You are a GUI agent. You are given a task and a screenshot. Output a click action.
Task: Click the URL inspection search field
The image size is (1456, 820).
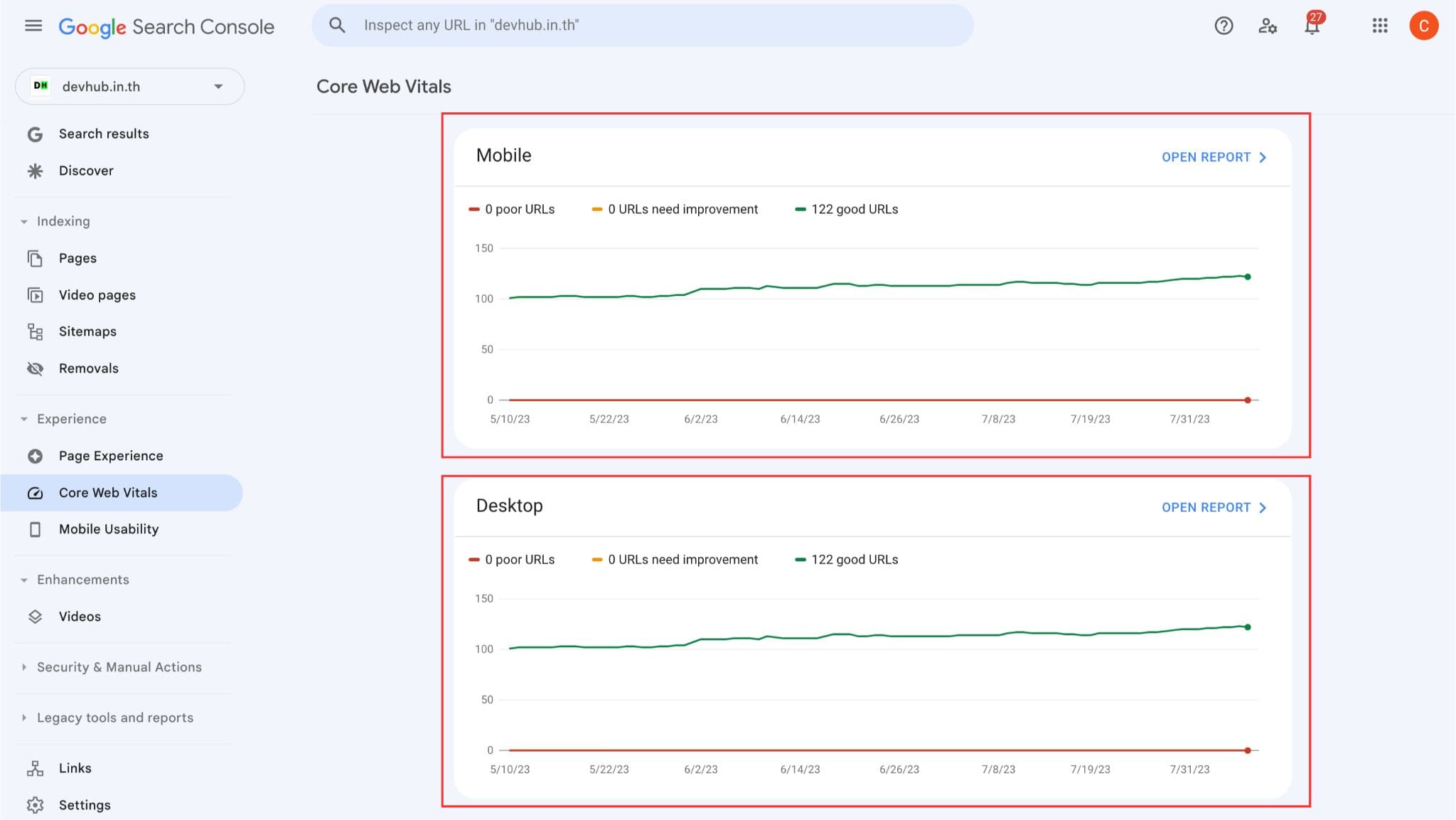[x=643, y=26]
